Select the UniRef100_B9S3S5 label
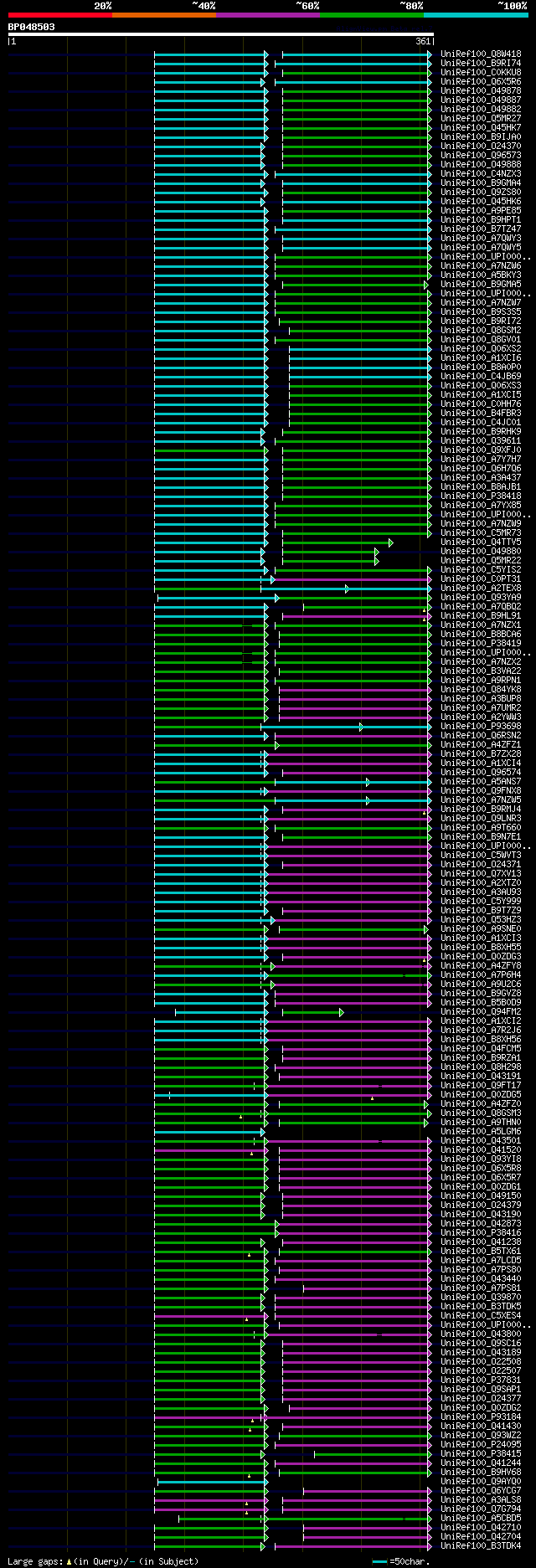The height and width of the screenshot is (1568, 536). click(x=481, y=312)
